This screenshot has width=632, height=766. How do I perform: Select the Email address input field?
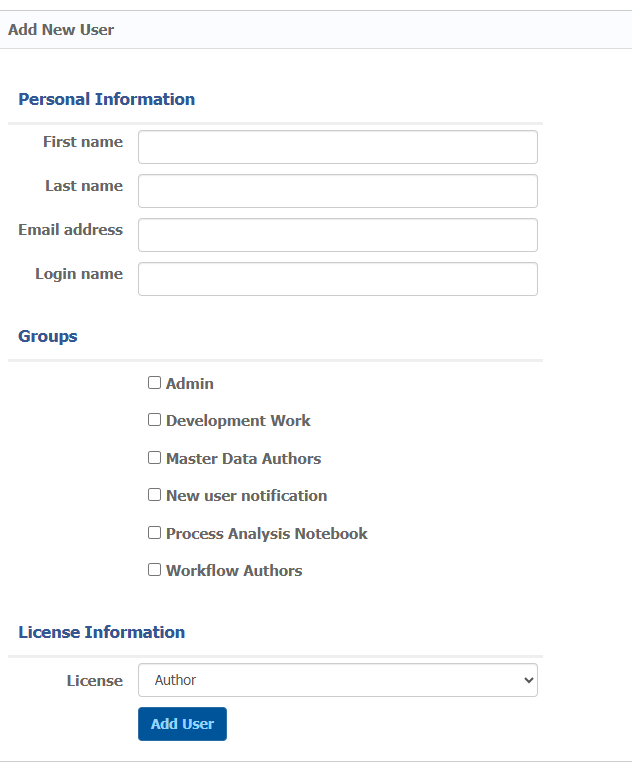[337, 235]
